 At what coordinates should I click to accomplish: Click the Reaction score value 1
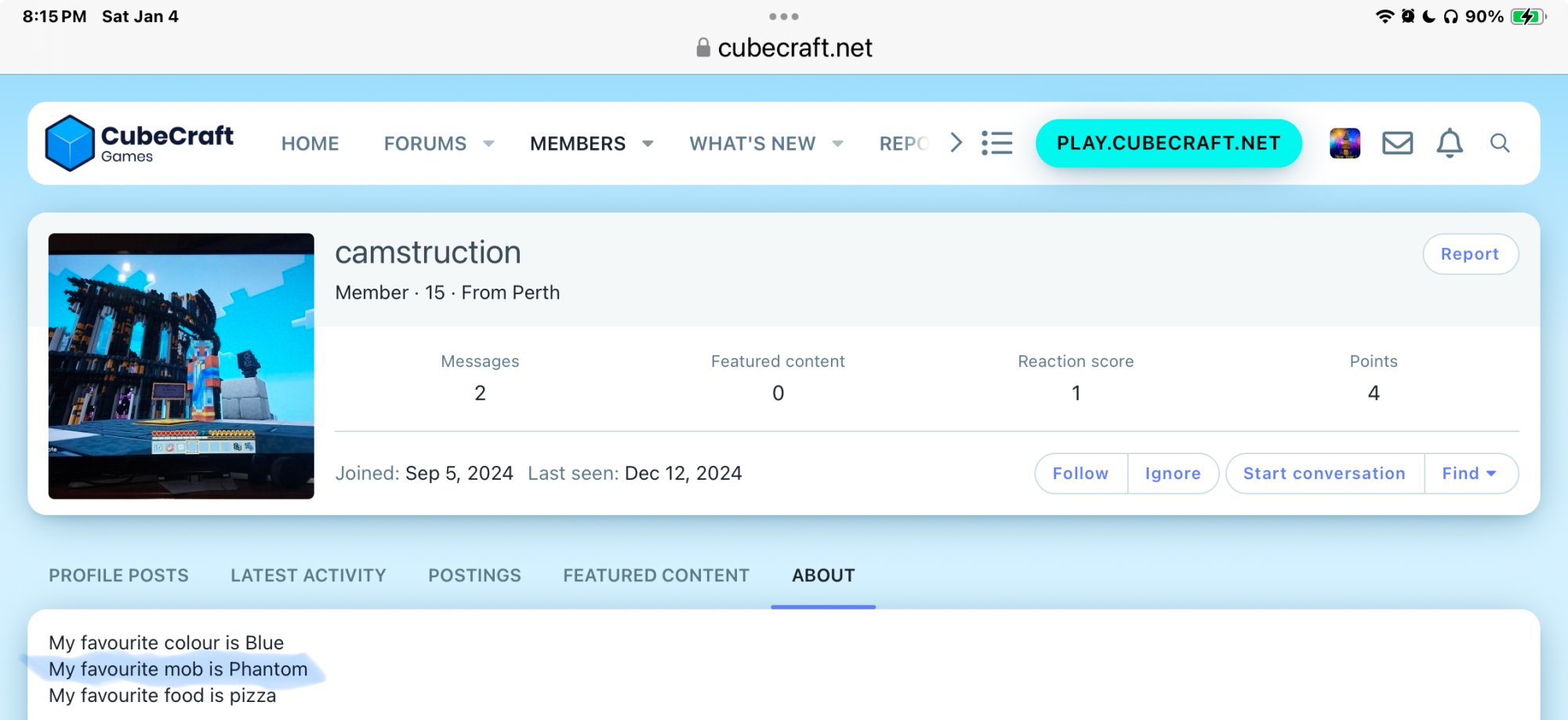click(1076, 393)
